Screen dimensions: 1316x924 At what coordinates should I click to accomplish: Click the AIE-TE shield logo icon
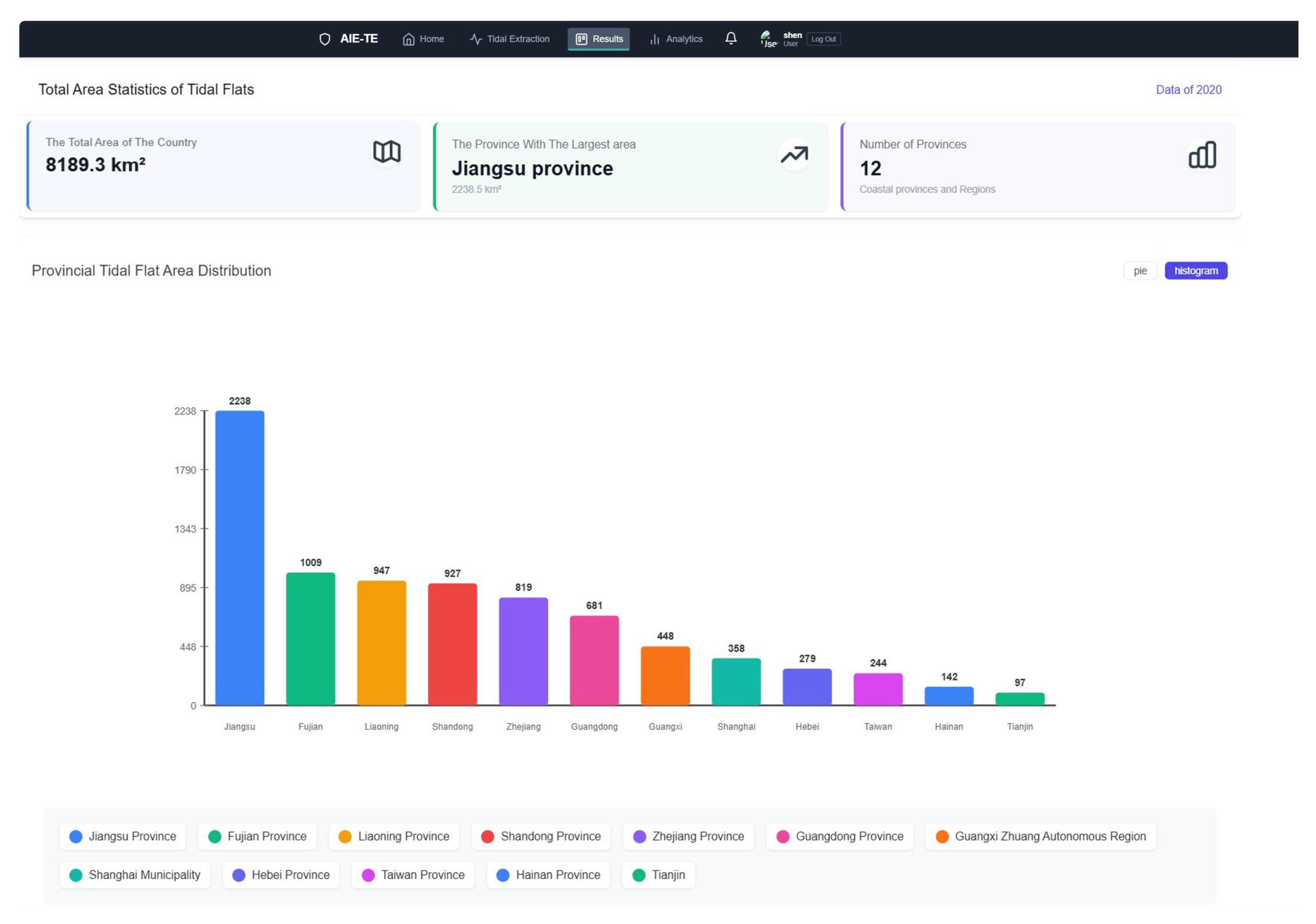[324, 39]
